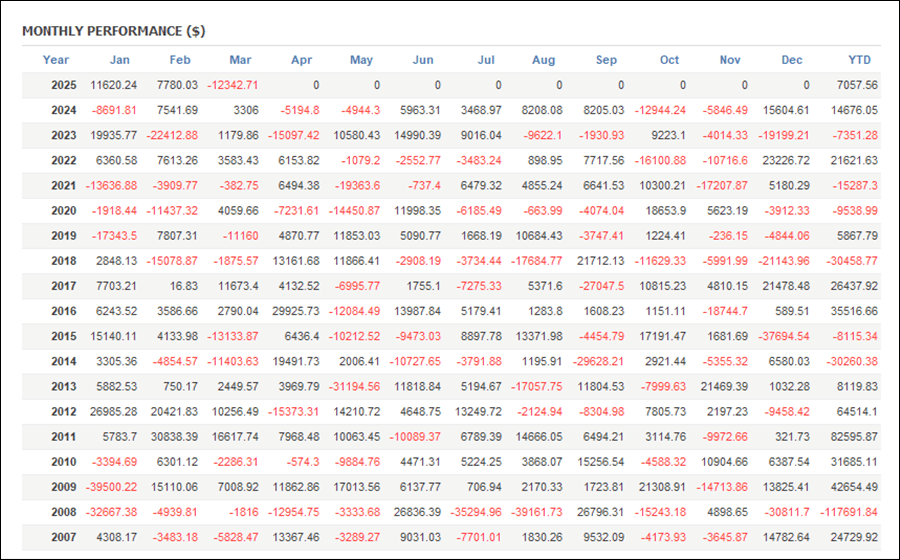Click the 2012 YTD value 64514.1
The width and height of the screenshot is (900, 560).
(857, 412)
